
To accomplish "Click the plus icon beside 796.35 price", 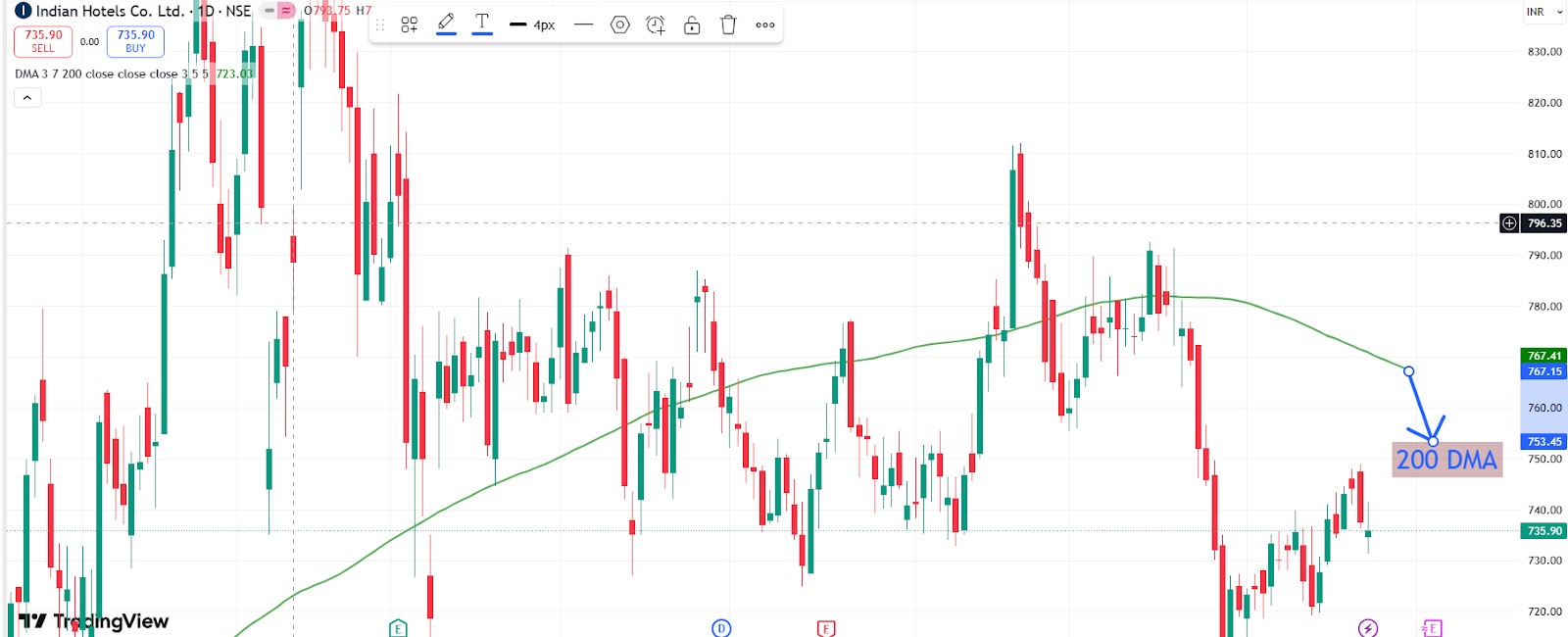I will 1509,223.
